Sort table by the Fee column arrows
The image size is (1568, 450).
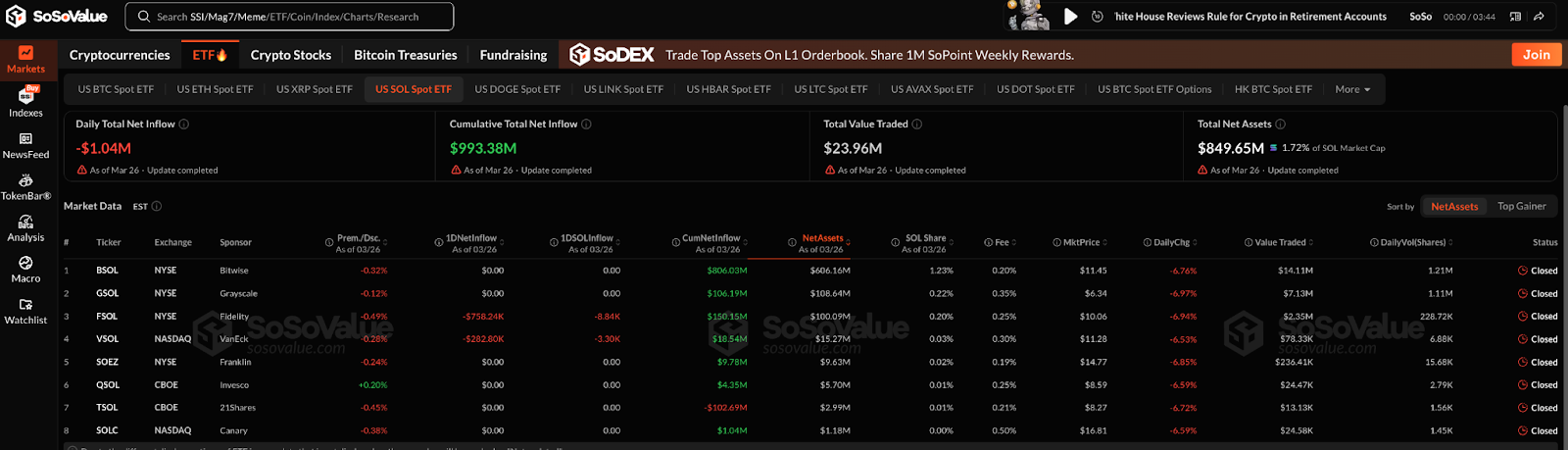pyautogui.click(x=1014, y=242)
